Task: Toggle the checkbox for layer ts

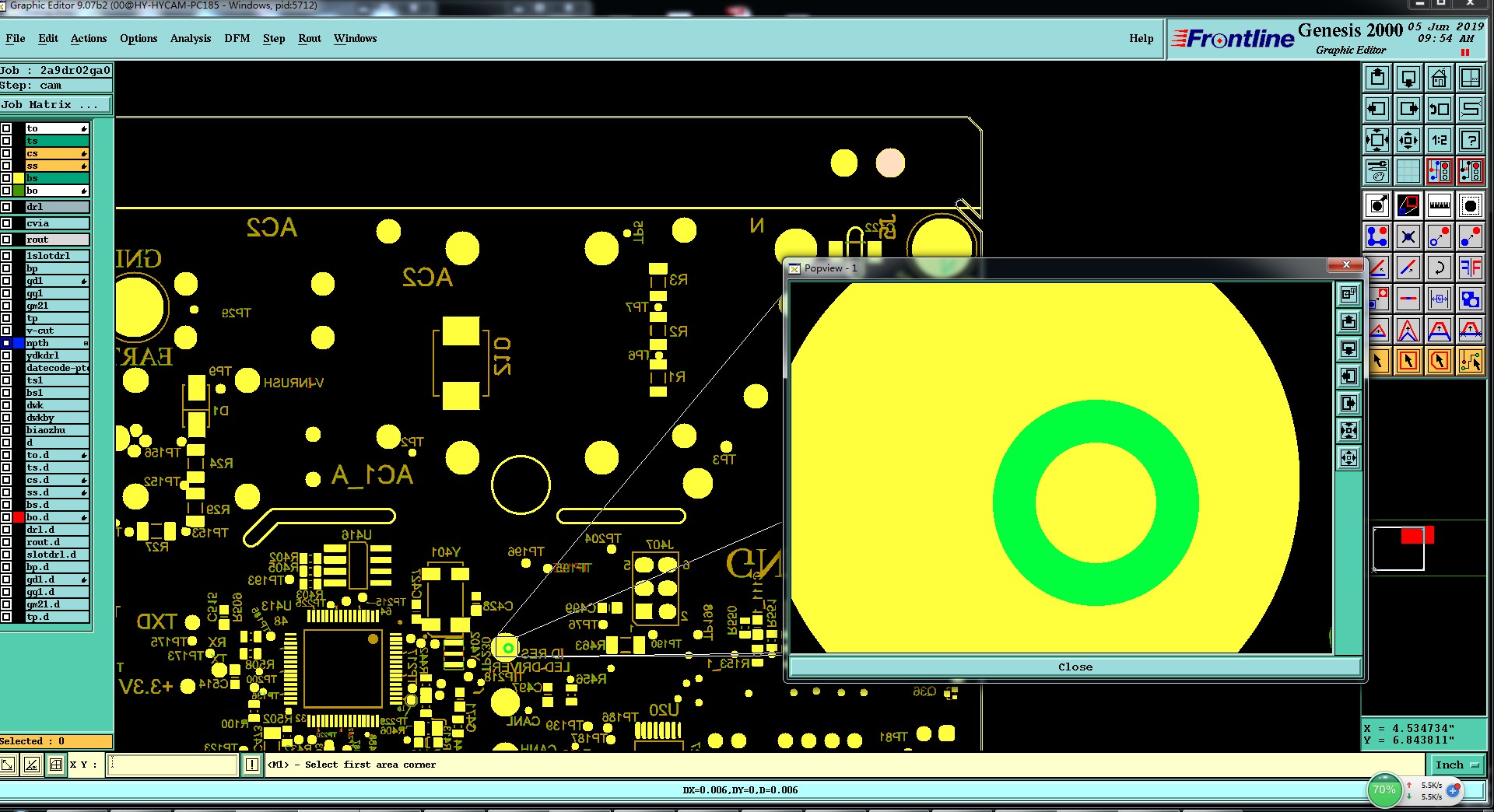Action: (6, 141)
